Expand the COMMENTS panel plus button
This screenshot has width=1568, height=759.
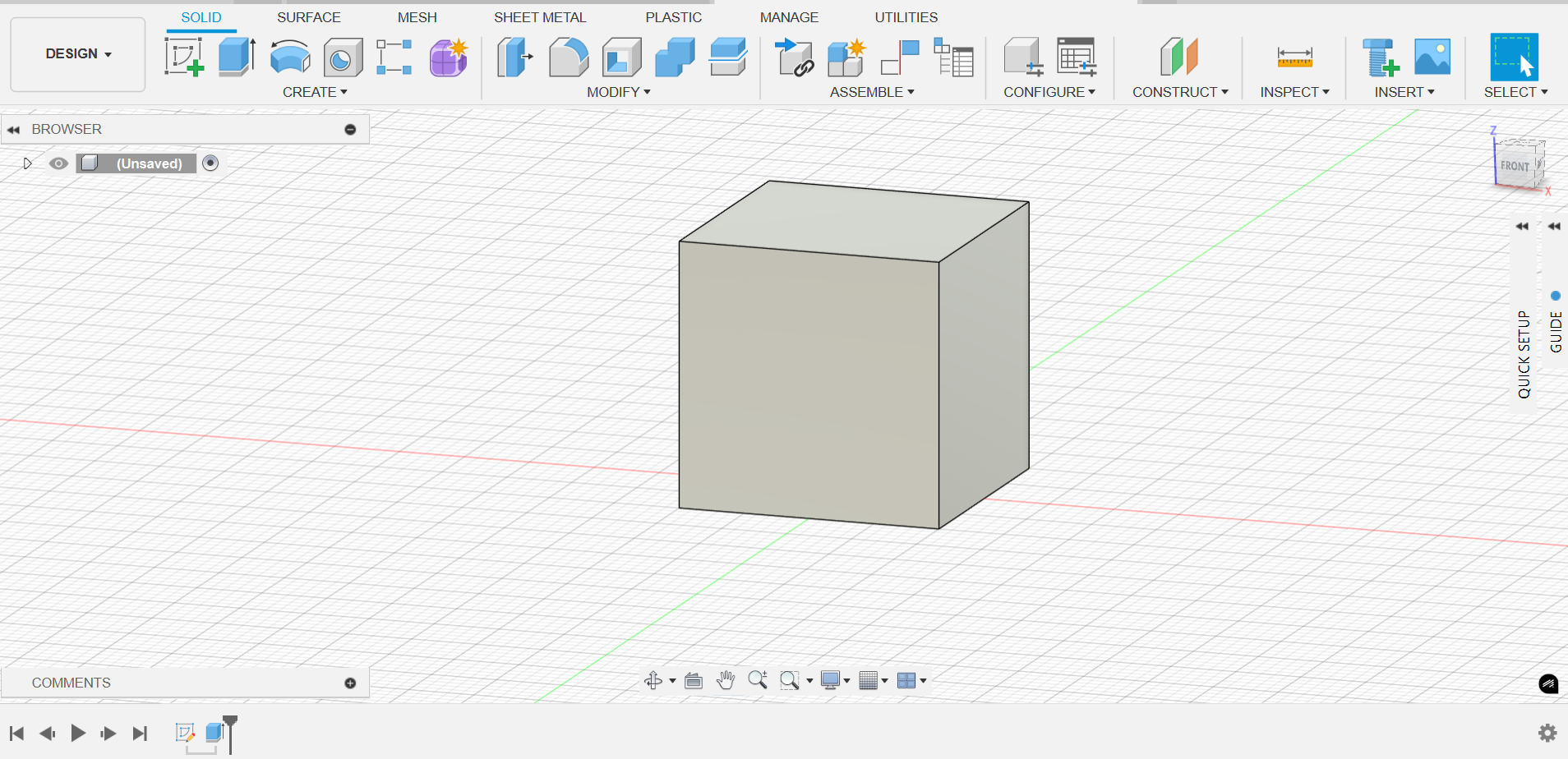click(350, 683)
